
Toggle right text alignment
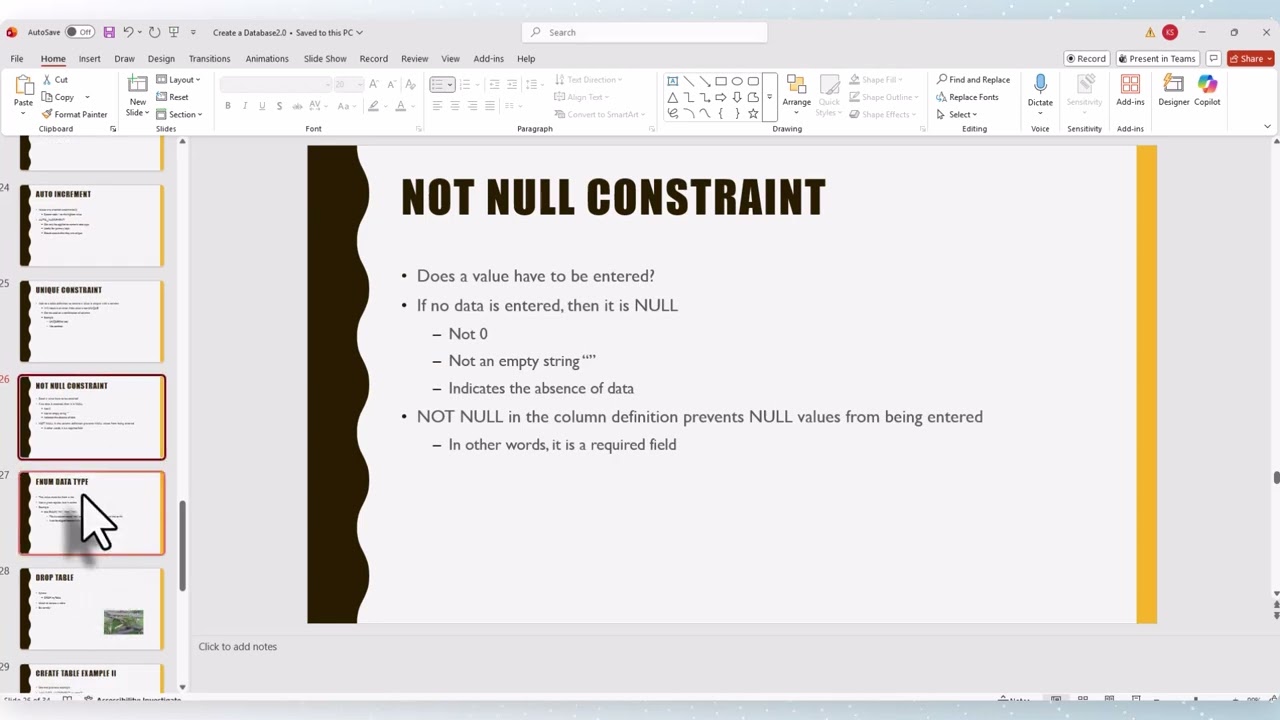click(x=472, y=106)
